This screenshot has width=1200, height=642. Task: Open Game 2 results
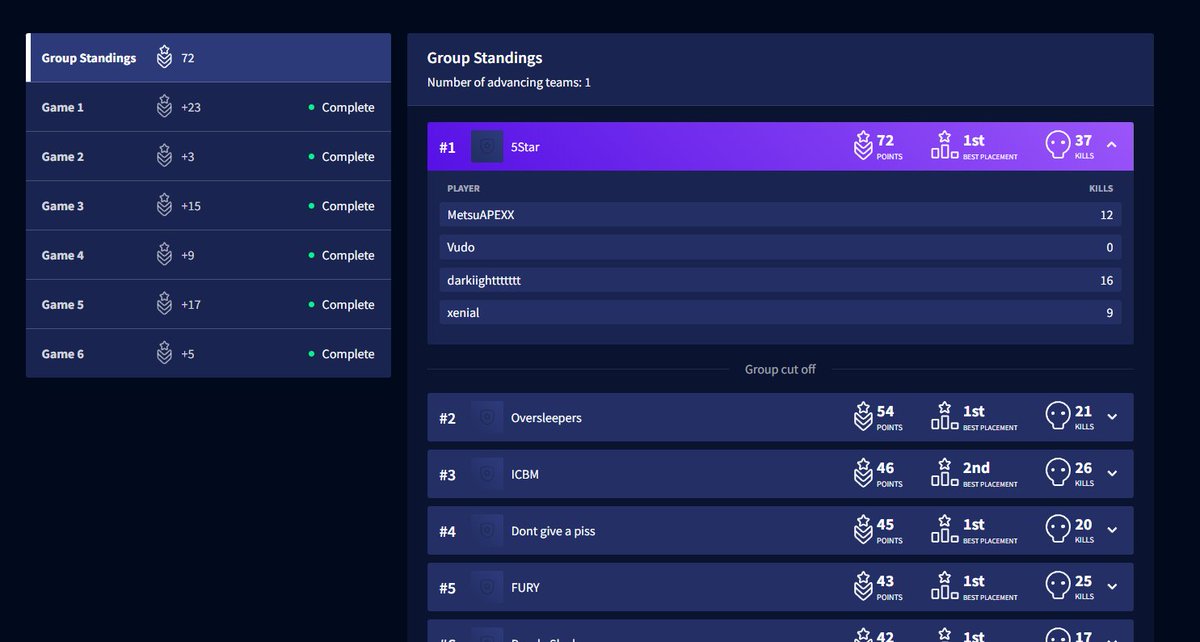point(208,156)
